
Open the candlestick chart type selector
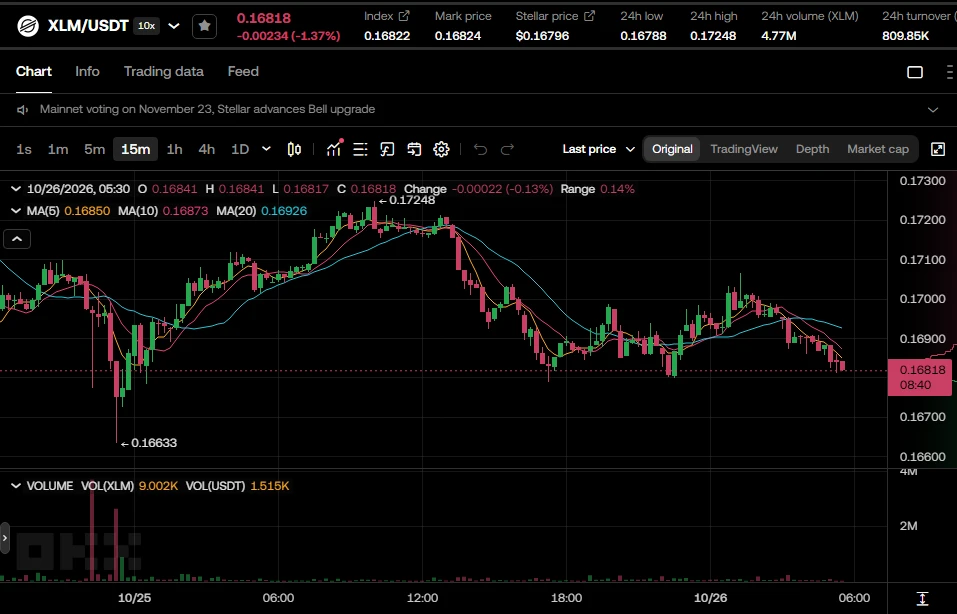click(x=294, y=150)
